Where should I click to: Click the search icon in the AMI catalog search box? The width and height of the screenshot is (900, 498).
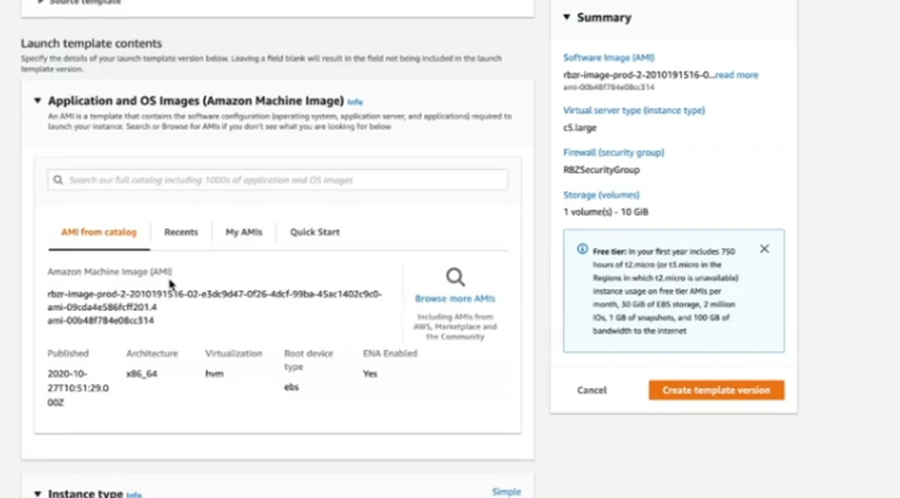pos(58,180)
